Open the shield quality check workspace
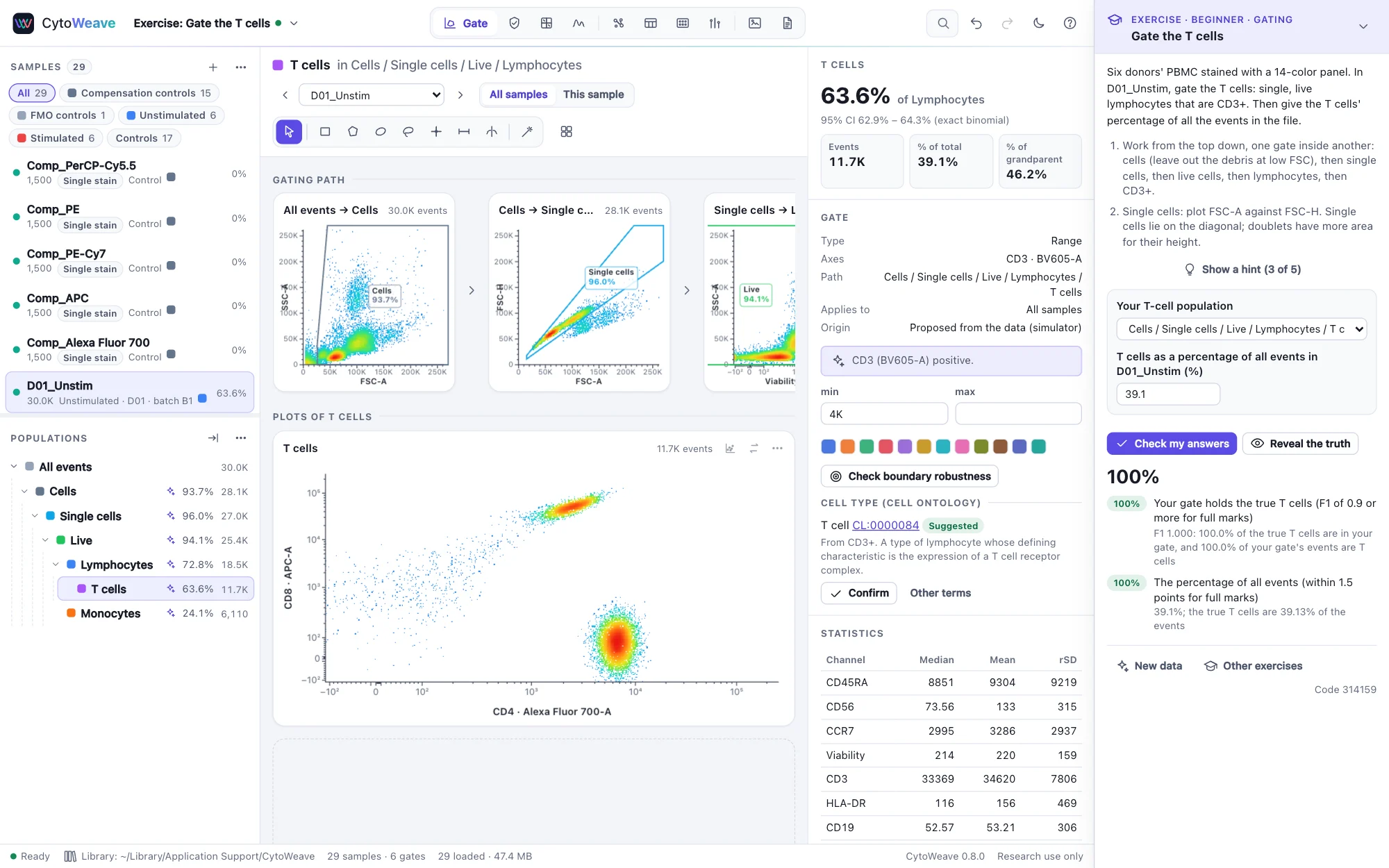Viewport: 1389px width, 868px height. pyautogui.click(x=515, y=23)
